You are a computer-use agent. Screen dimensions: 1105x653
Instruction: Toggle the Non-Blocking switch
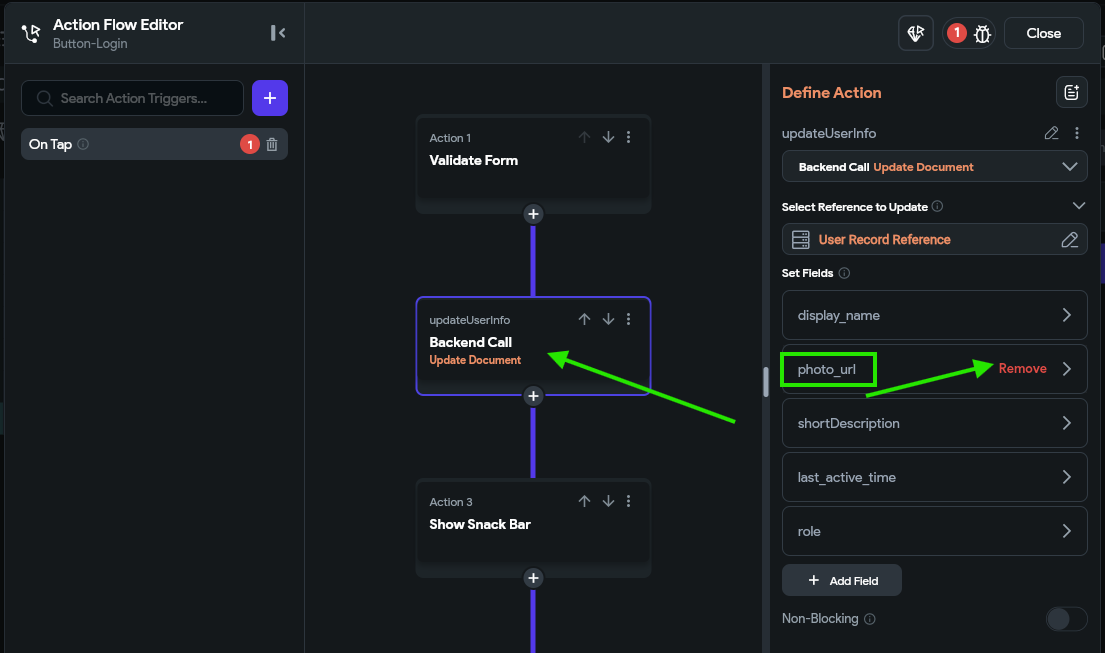pyautogui.click(x=1066, y=619)
